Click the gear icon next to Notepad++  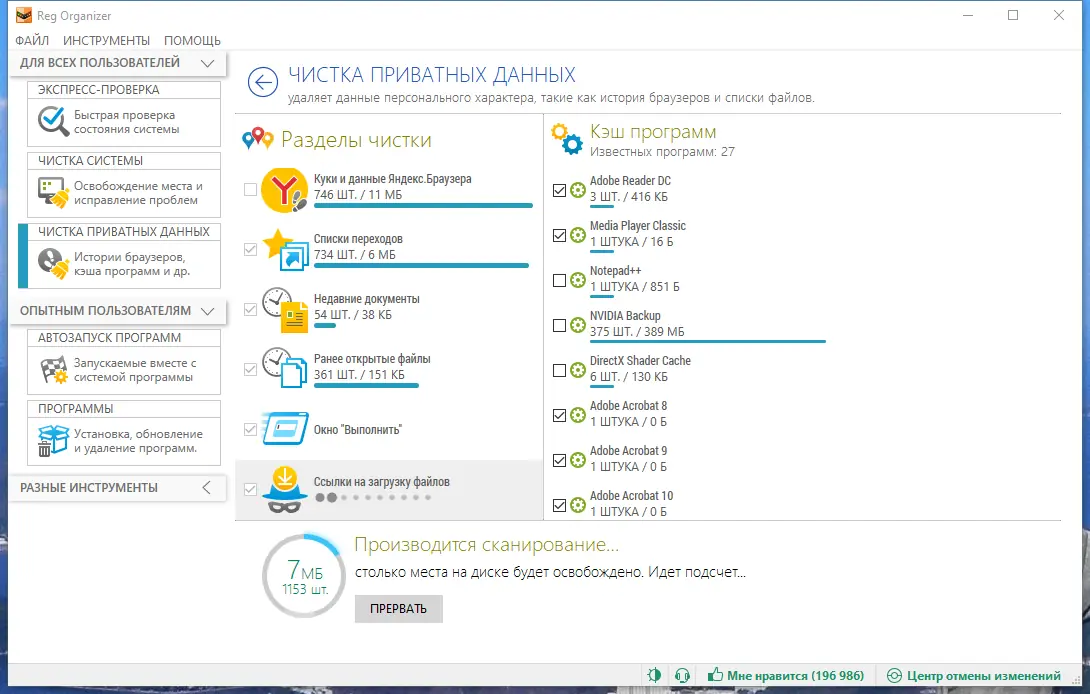click(x=578, y=280)
